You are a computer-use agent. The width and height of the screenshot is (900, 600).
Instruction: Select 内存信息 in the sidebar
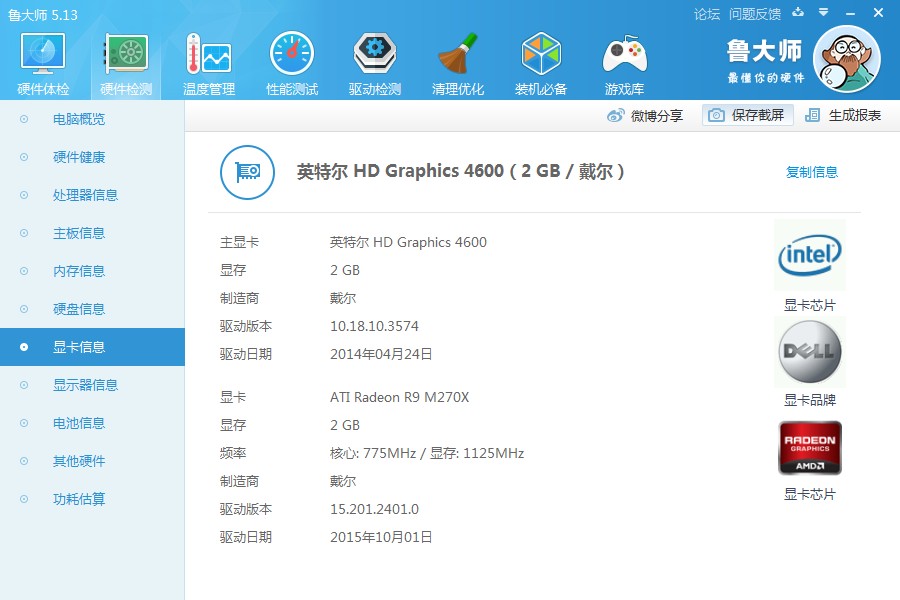92,271
